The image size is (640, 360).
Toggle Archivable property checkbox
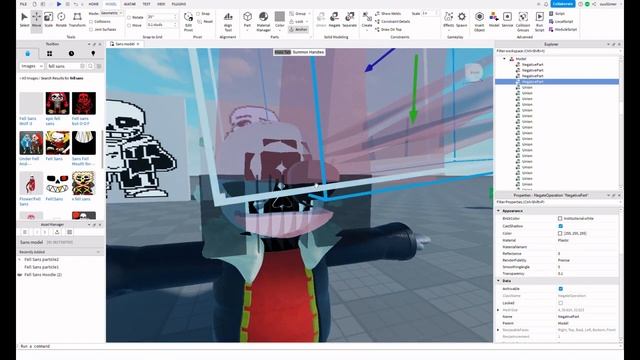click(x=560, y=289)
